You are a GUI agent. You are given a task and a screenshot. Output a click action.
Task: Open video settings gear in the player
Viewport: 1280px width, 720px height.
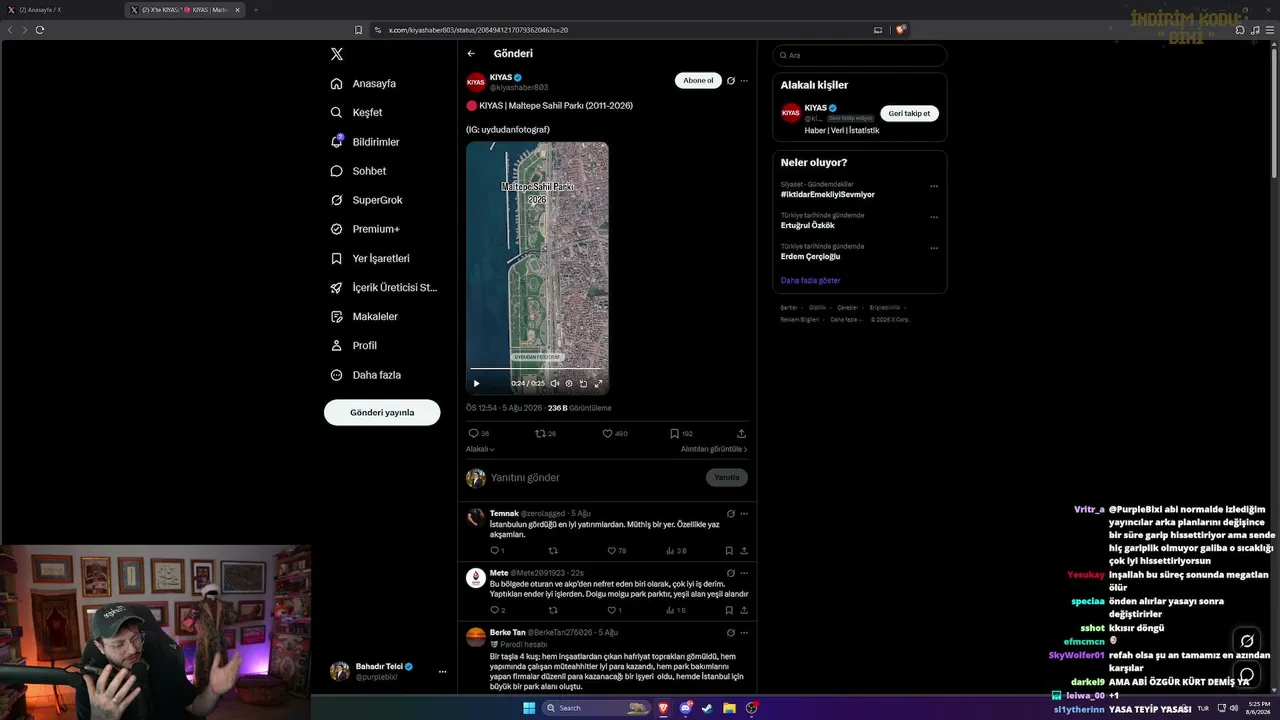click(x=569, y=383)
